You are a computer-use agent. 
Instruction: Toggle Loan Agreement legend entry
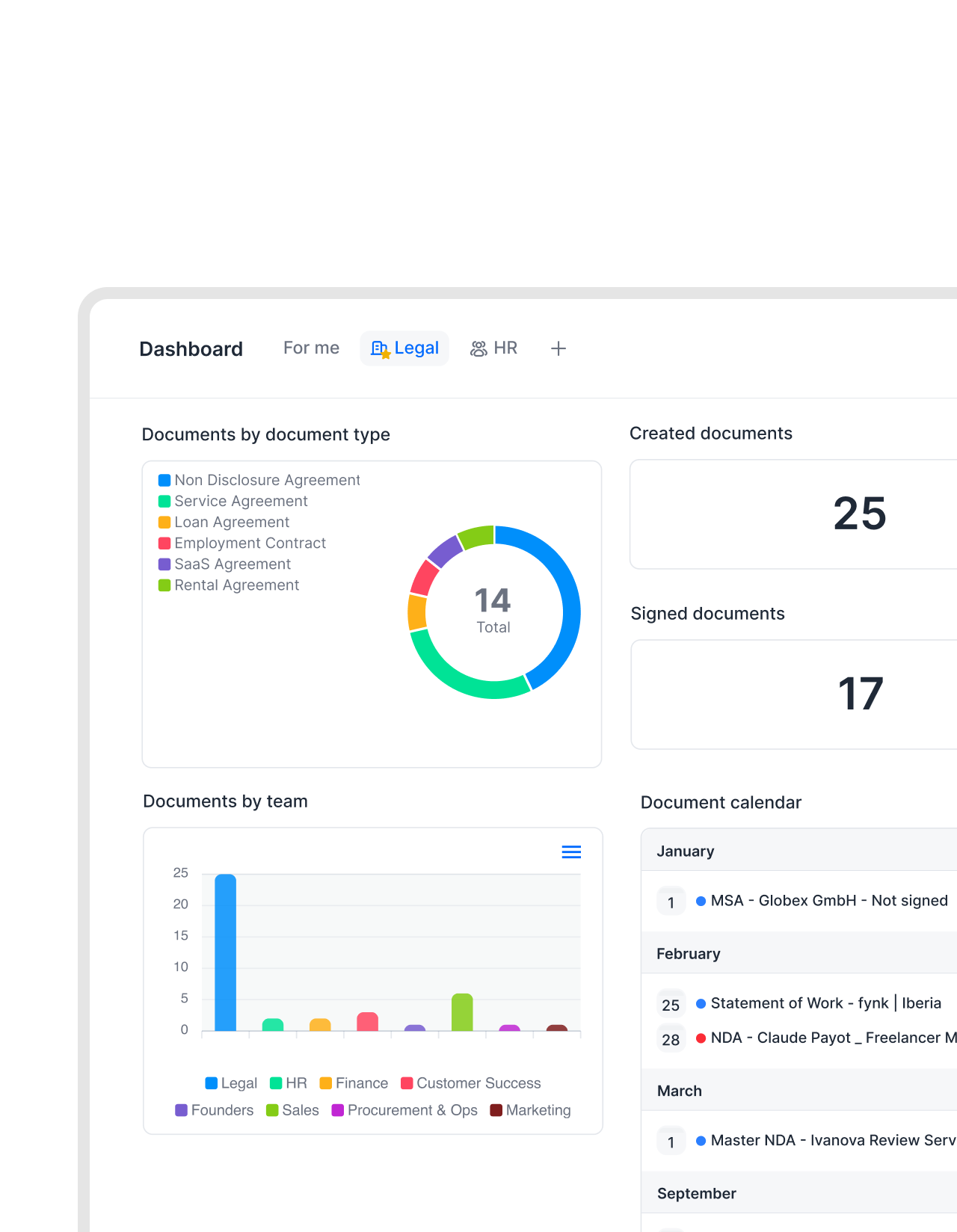(224, 522)
